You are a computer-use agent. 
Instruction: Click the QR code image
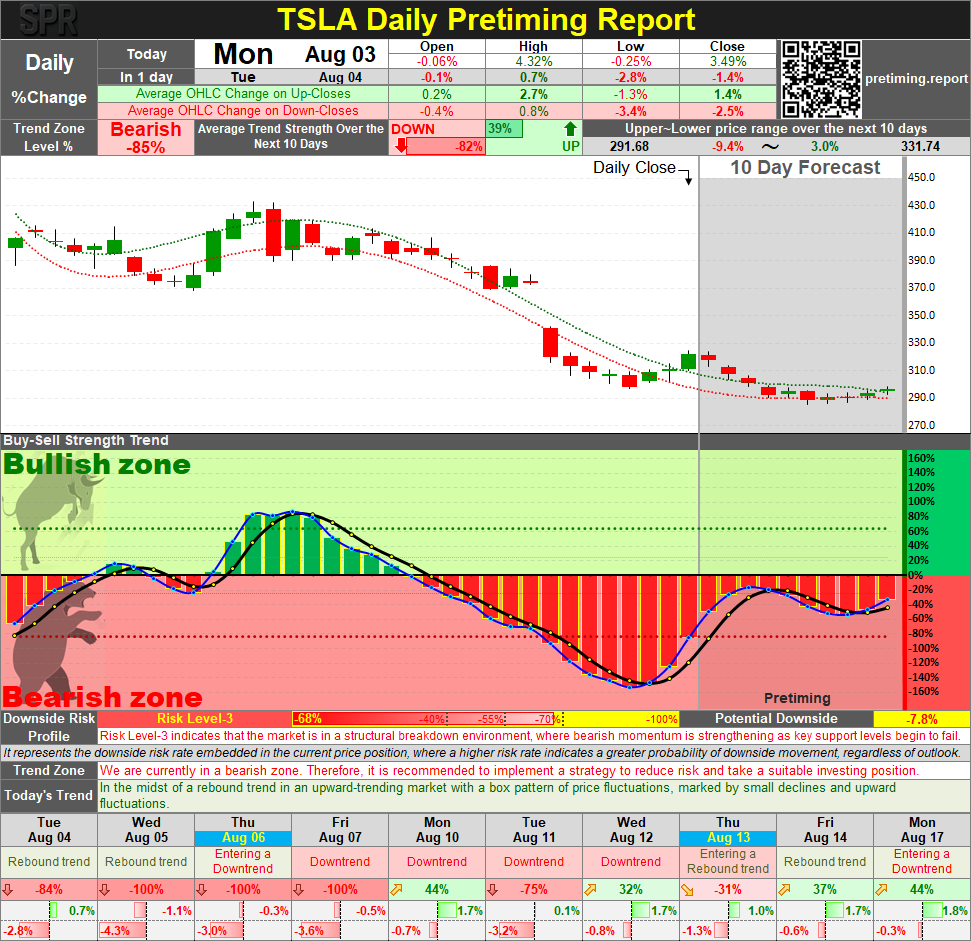click(821, 79)
